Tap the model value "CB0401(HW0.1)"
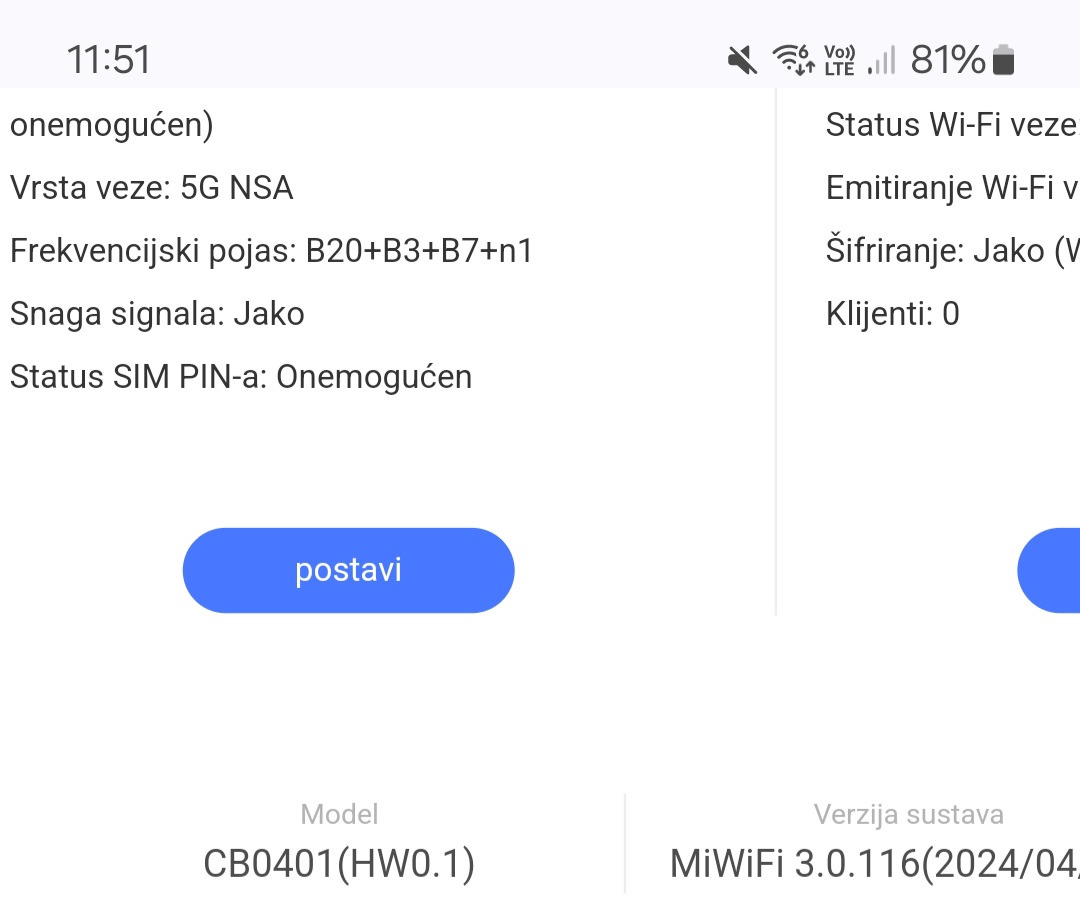This screenshot has height=922, width=1080. (x=339, y=865)
